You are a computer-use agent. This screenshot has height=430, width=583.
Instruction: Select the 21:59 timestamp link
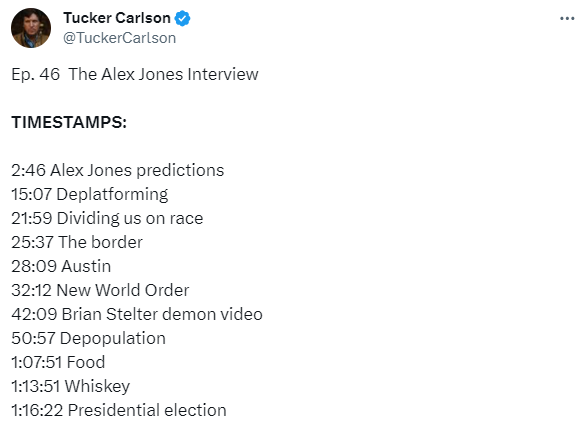point(32,218)
